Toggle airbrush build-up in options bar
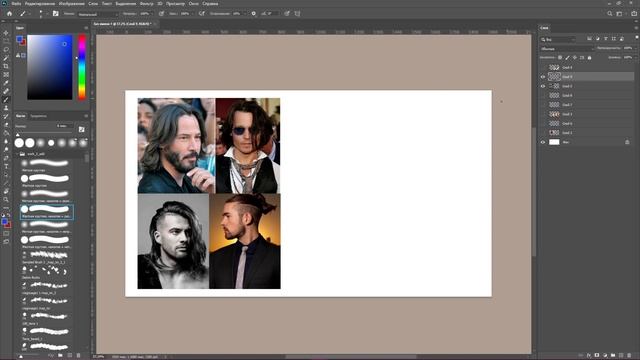The height and width of the screenshot is (360, 640). coord(202,13)
